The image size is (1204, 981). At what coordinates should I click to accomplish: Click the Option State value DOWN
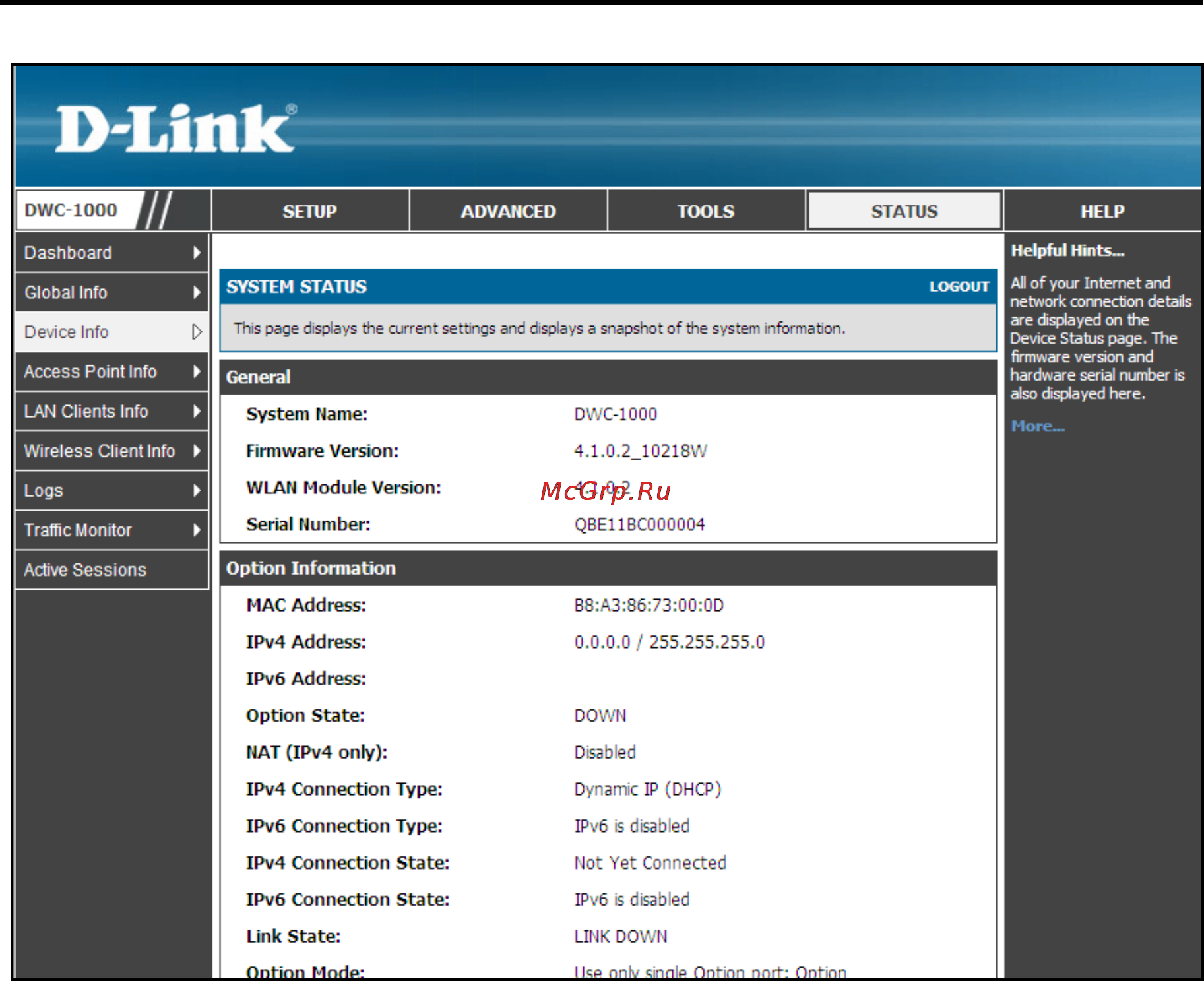[600, 716]
